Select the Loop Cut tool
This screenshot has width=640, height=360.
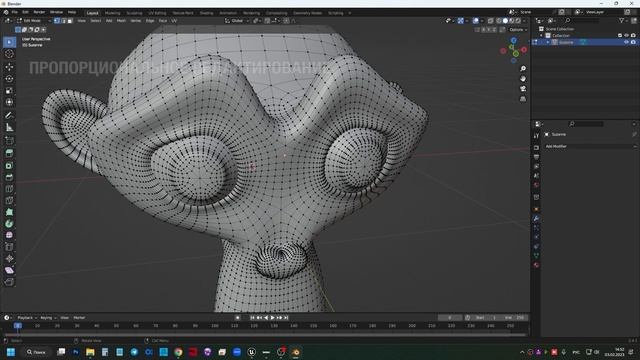pos(9,189)
